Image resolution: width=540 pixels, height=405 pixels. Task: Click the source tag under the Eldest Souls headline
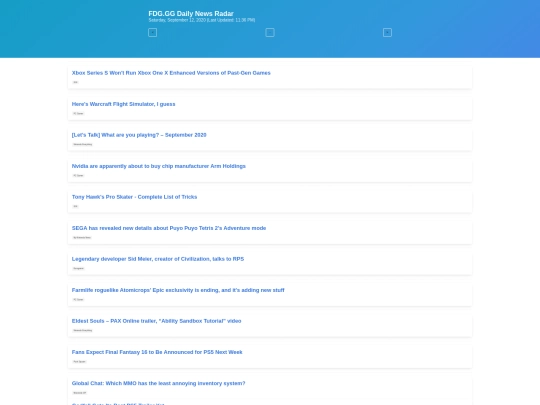(83, 330)
